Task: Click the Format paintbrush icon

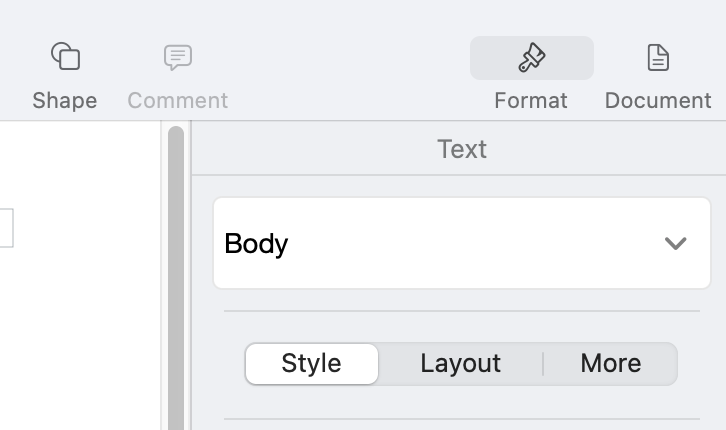Action: pyautogui.click(x=531, y=58)
